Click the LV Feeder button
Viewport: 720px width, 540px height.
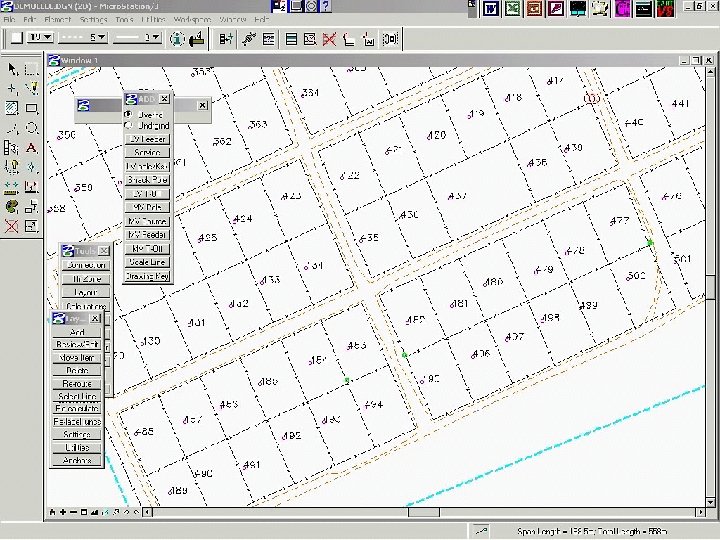click(x=147, y=139)
